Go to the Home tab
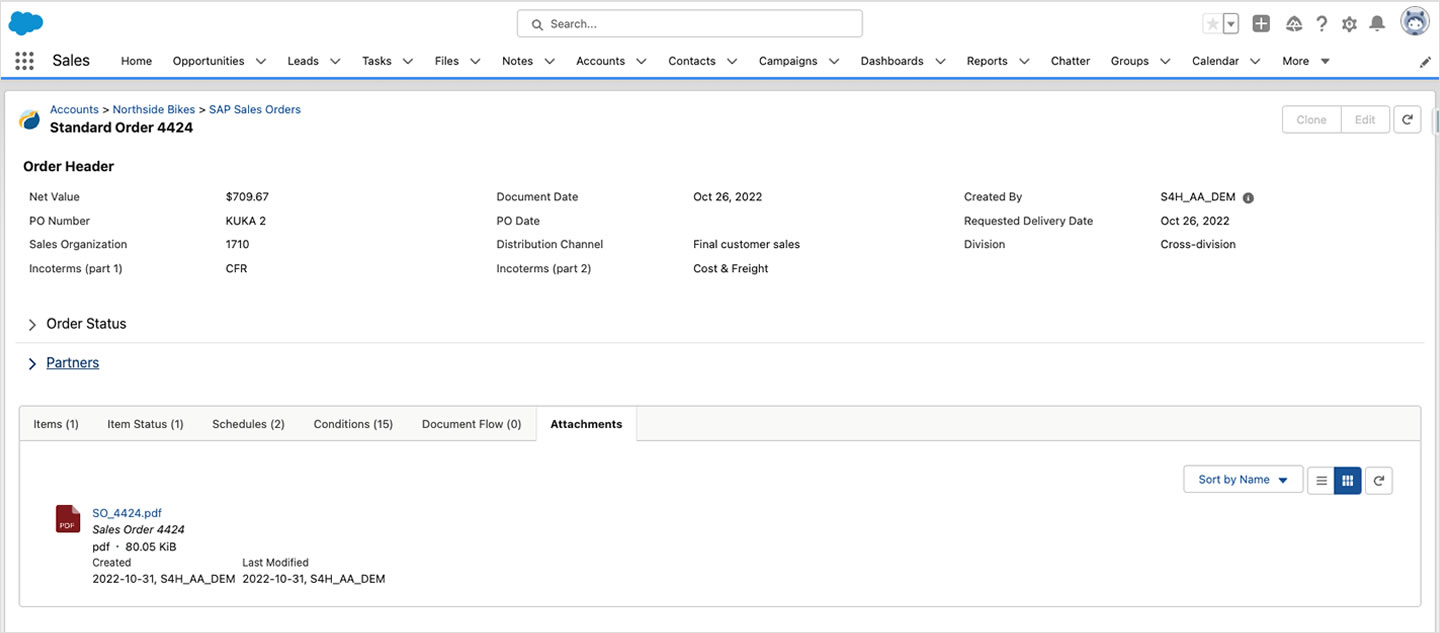Screen dimensions: 1440x633 point(136,61)
